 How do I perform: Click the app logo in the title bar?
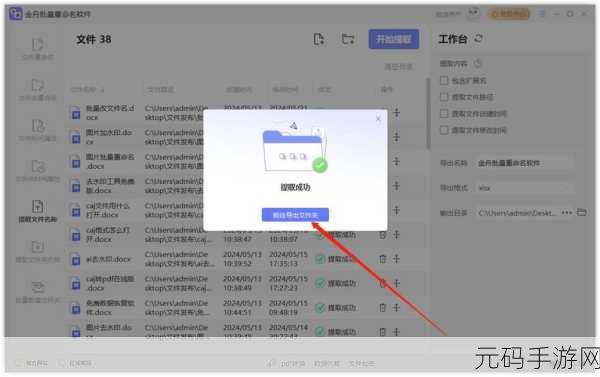(x=16, y=13)
